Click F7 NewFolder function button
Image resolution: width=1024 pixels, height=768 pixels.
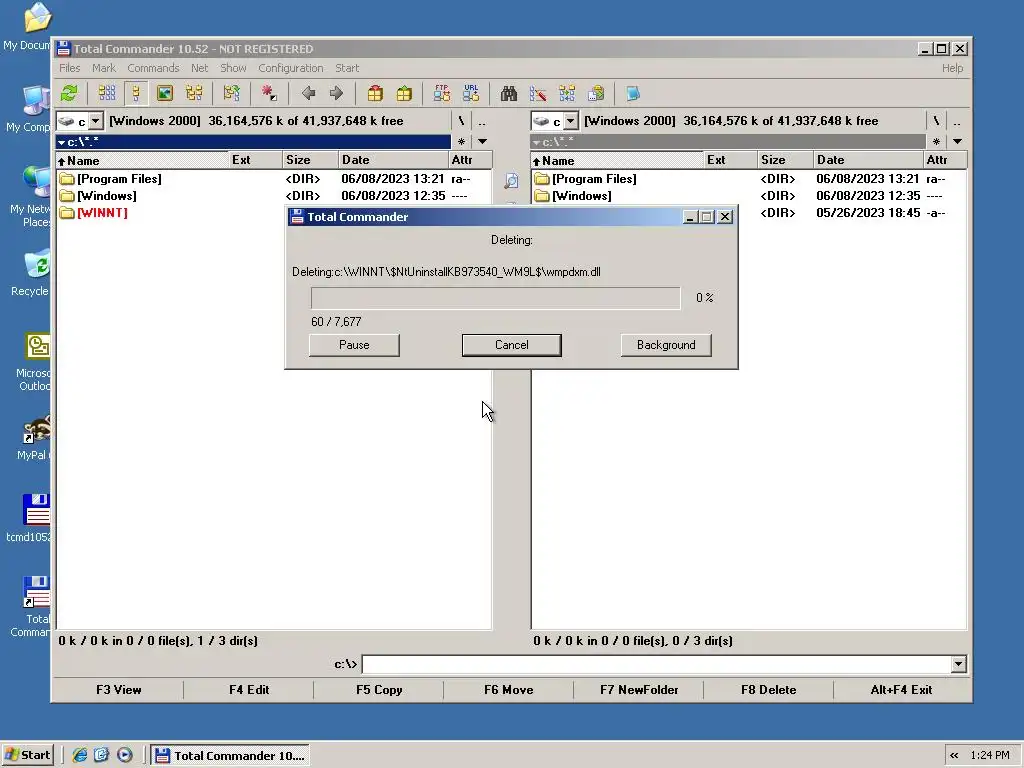pos(639,690)
